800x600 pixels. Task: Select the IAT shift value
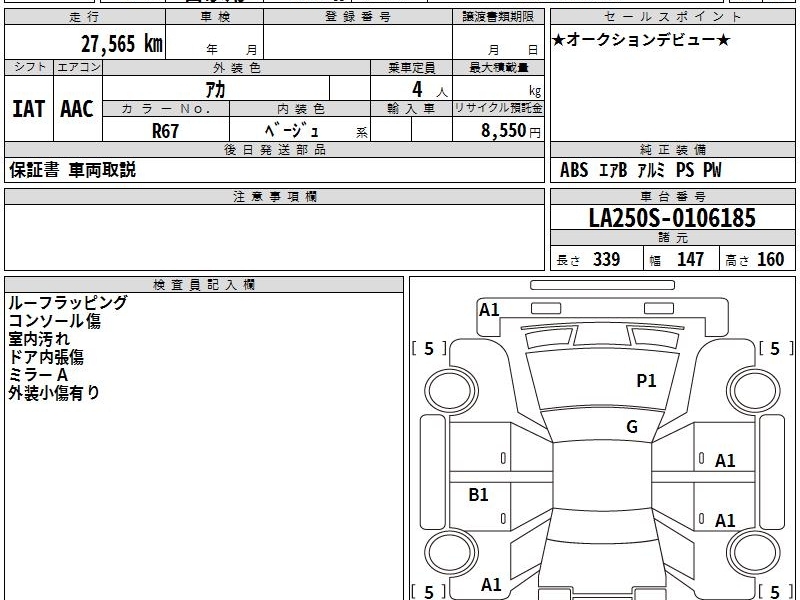coord(29,109)
